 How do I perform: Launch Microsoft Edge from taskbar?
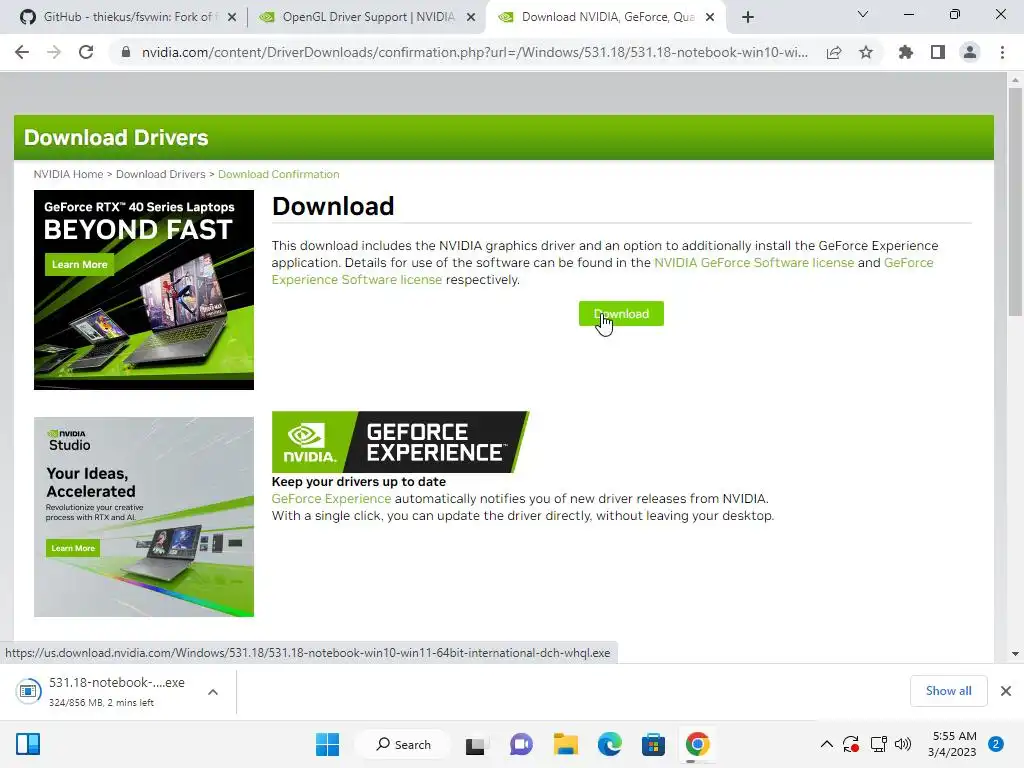[609, 744]
